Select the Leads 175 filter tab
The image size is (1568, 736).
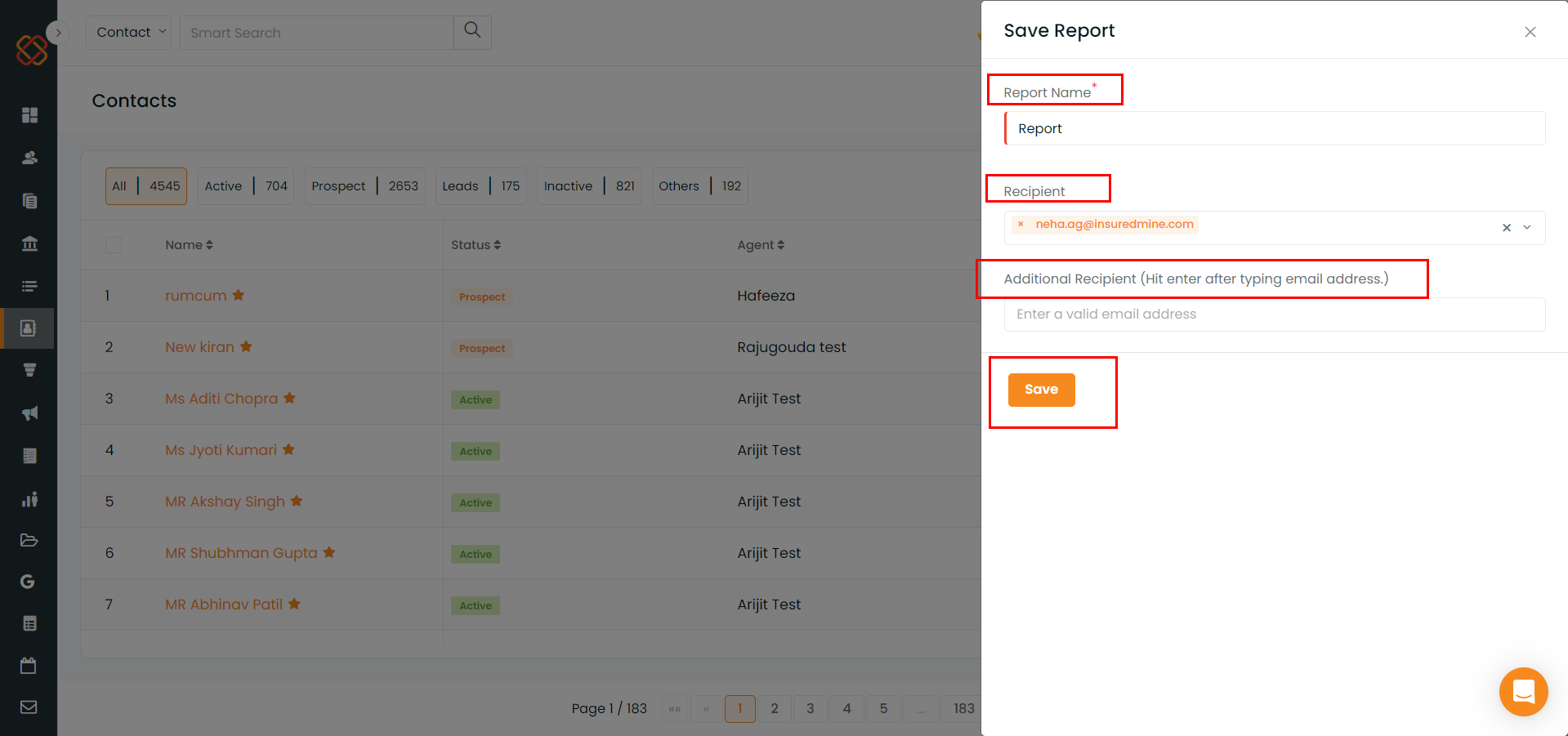[x=481, y=186]
